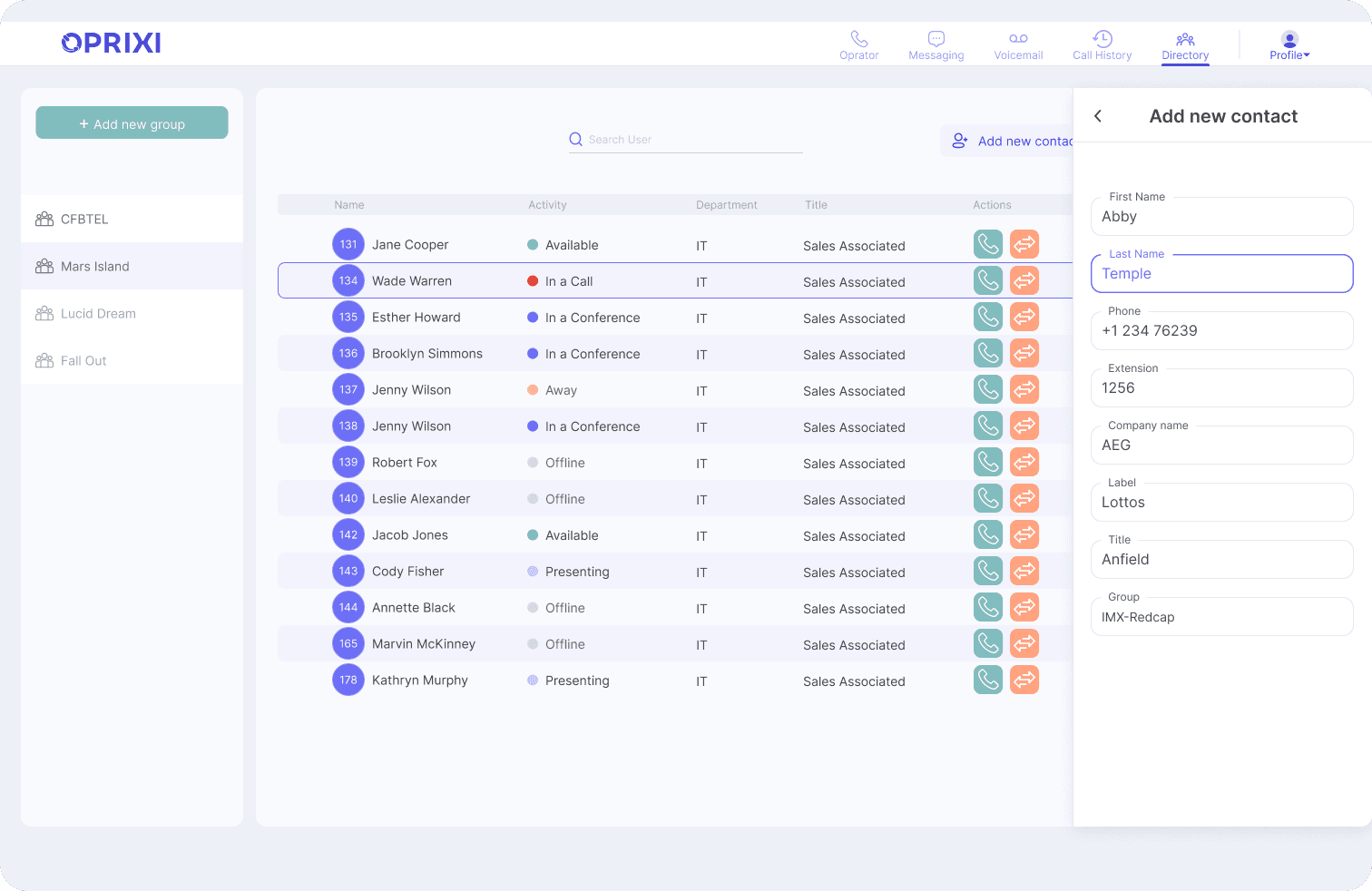Click the Add new contact button
The image size is (1372, 891).
tap(1007, 141)
